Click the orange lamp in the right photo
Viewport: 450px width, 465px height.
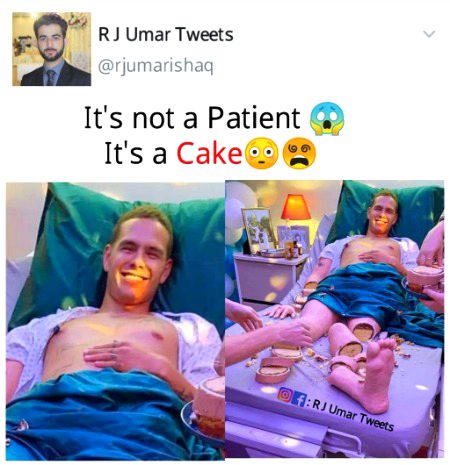[295, 207]
